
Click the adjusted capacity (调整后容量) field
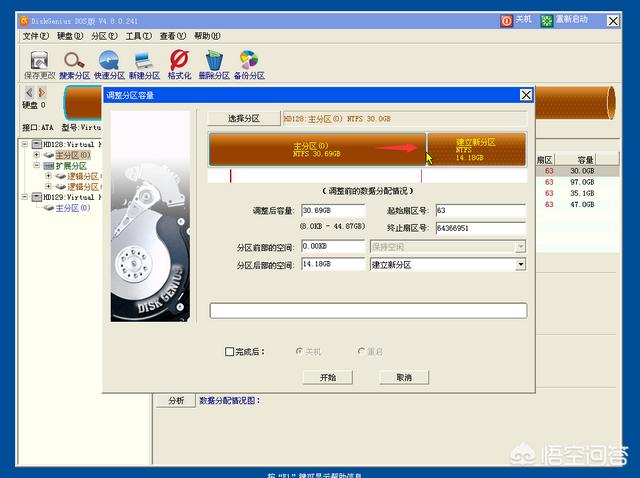pos(333,211)
